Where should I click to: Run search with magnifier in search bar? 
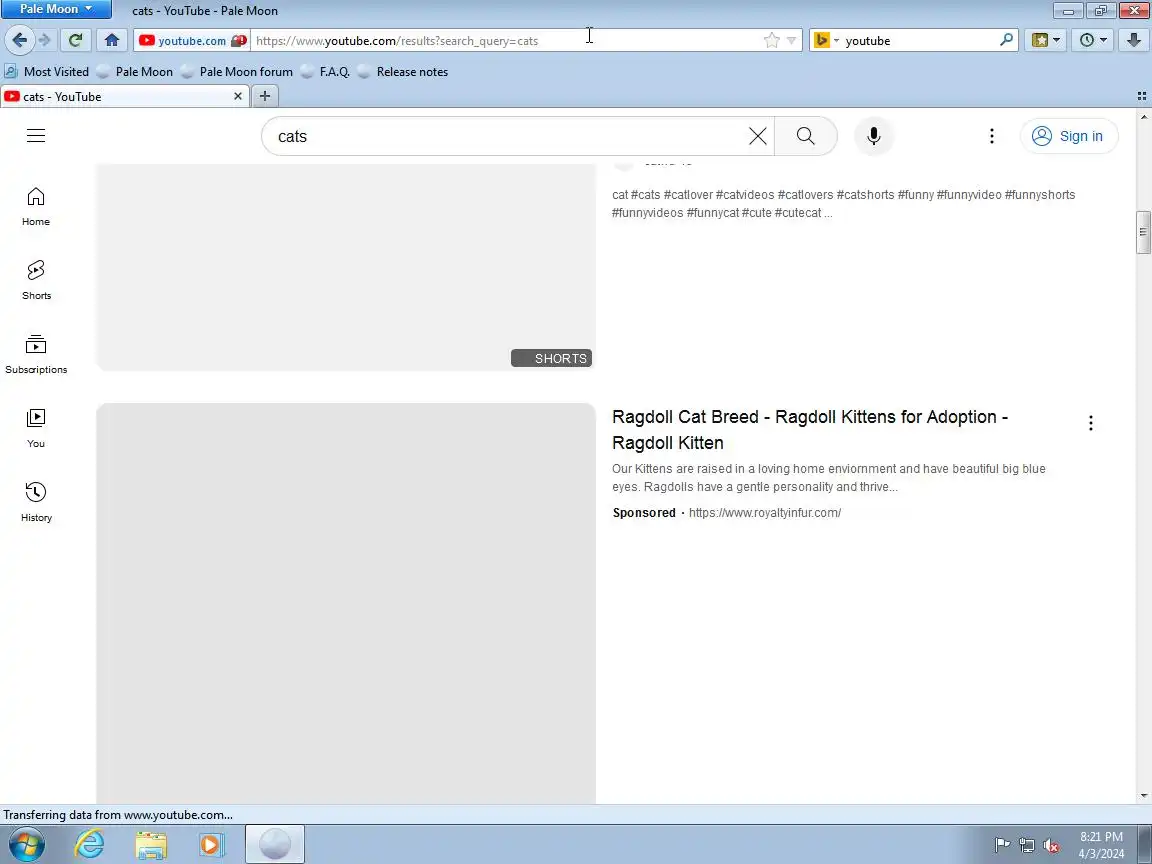(1007, 40)
